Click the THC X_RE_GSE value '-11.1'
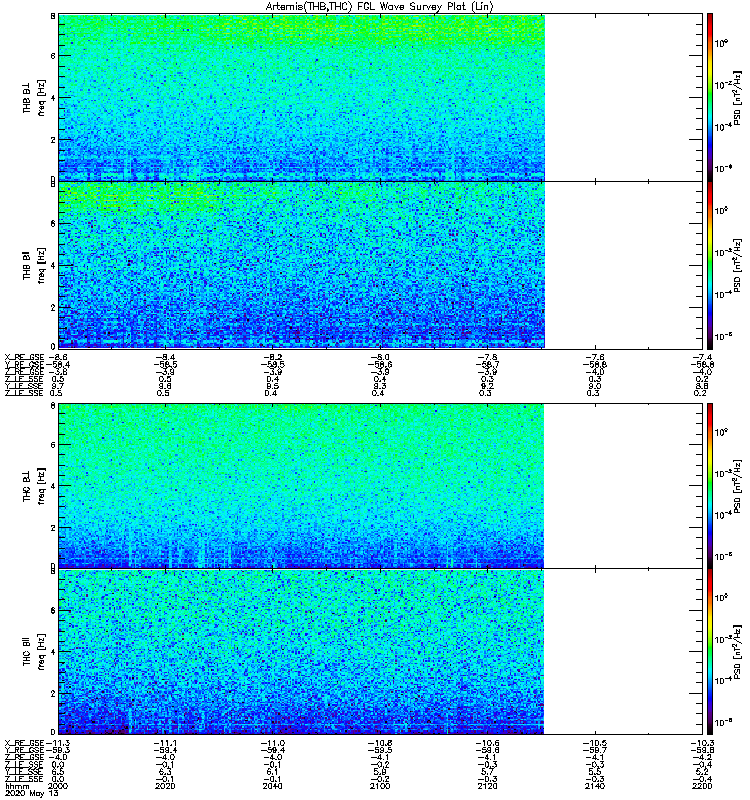Viewport: 750px width, 800px height. coord(165,743)
